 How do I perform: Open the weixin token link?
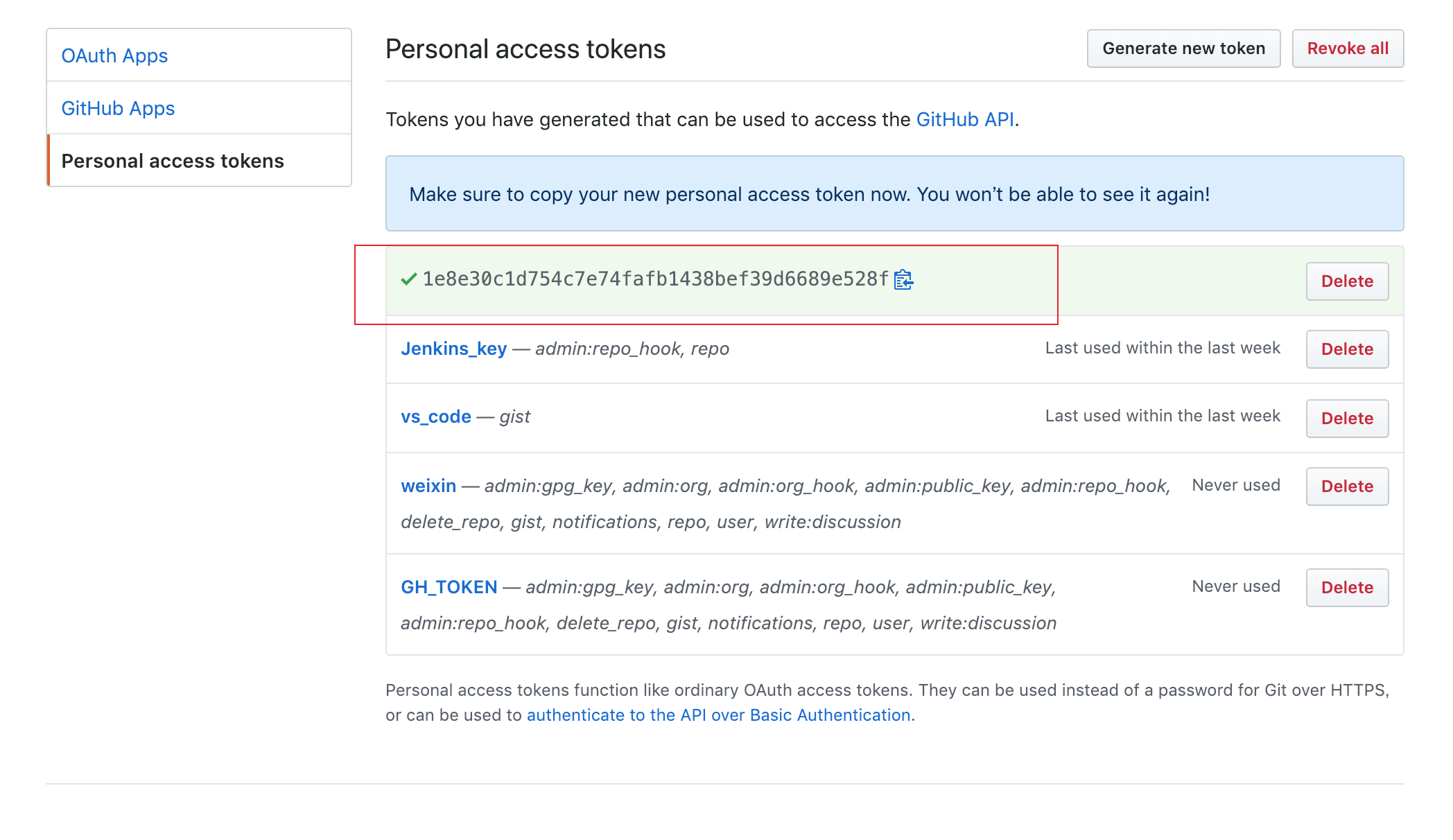click(428, 486)
